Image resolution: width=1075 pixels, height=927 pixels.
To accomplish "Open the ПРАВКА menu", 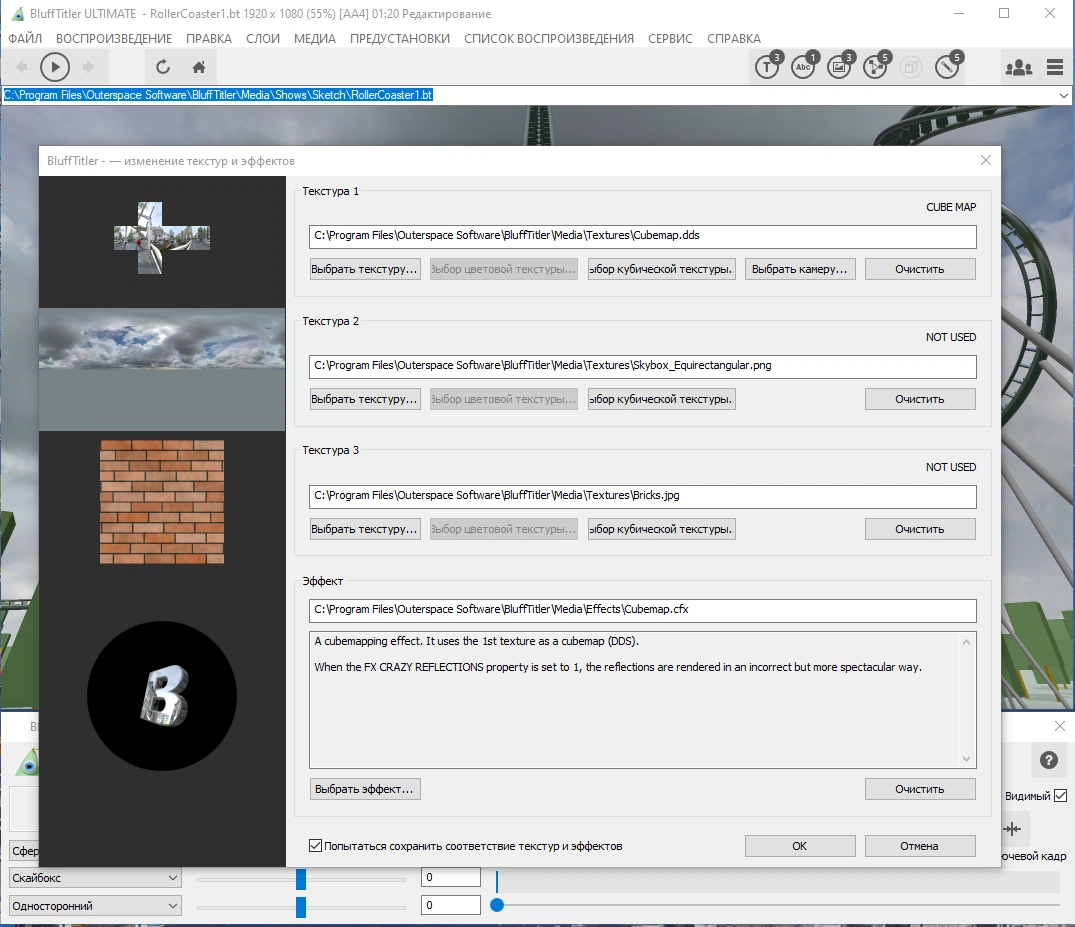I will (x=208, y=38).
